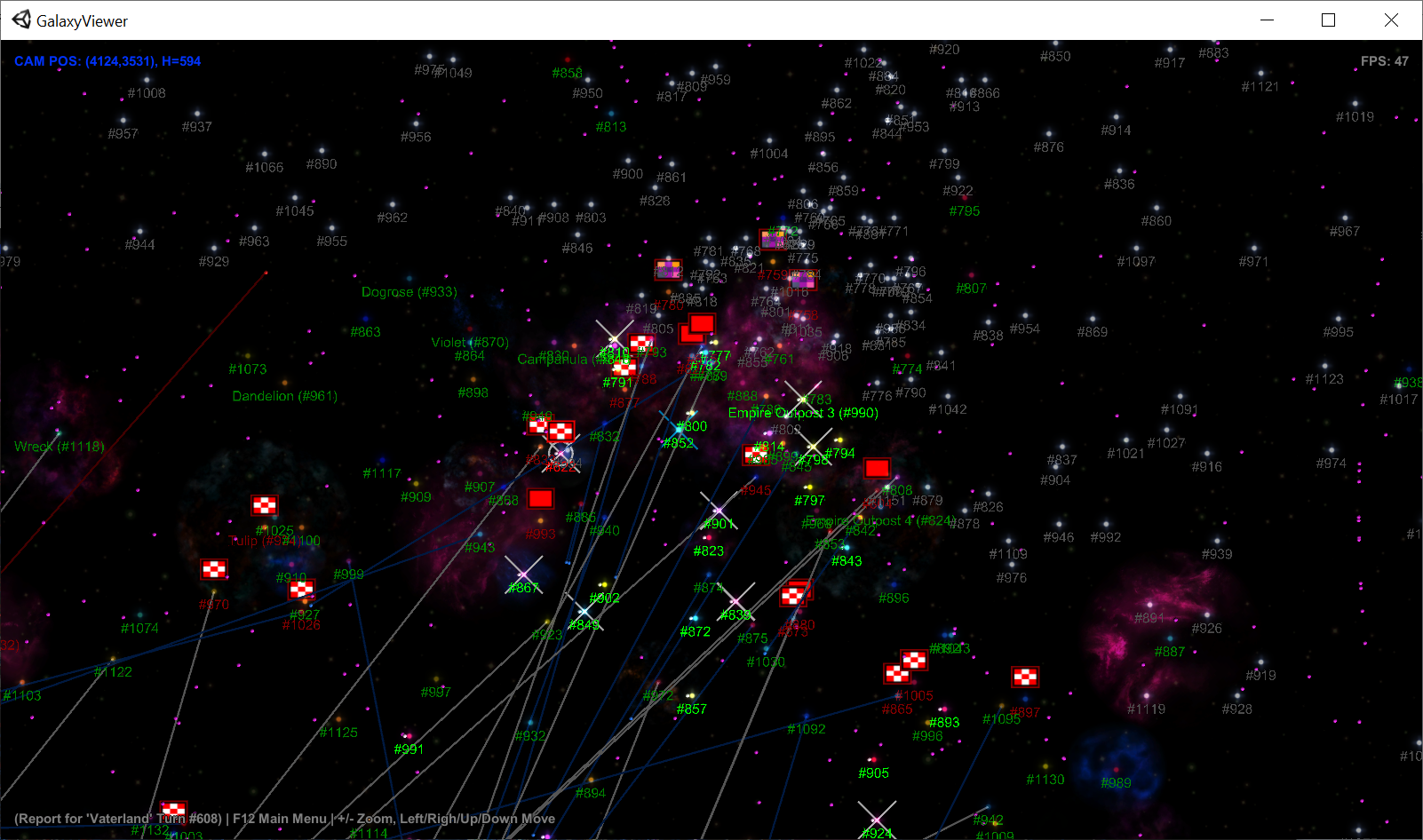Click the checkered flag near #897
Image resolution: width=1423 pixels, height=840 pixels.
1025,678
